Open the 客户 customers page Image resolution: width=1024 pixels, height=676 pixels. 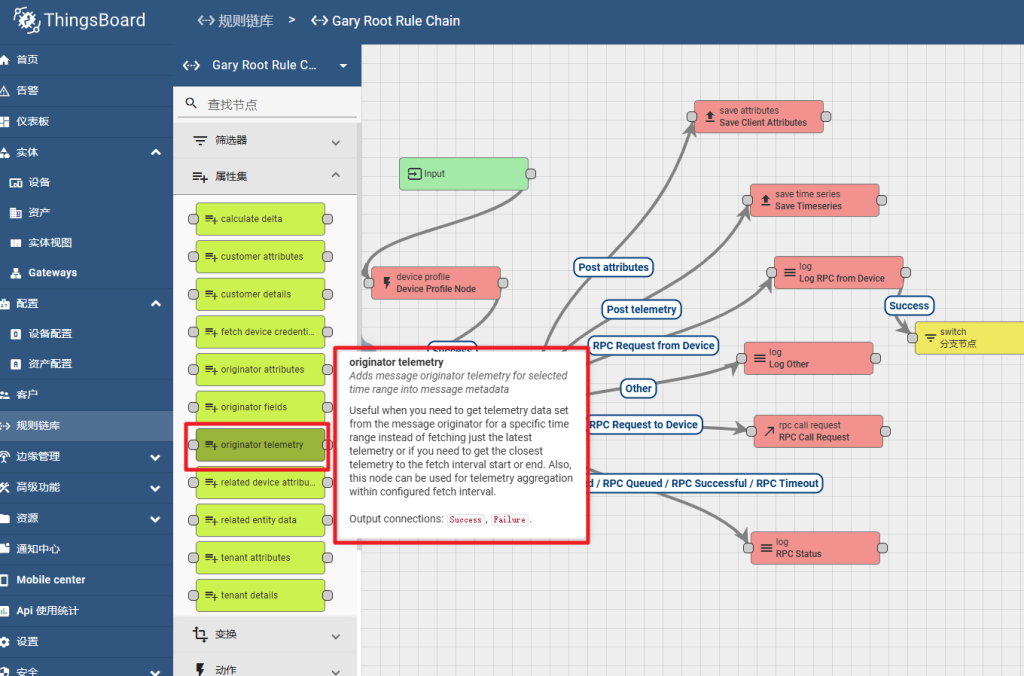pyautogui.click(x=86, y=394)
